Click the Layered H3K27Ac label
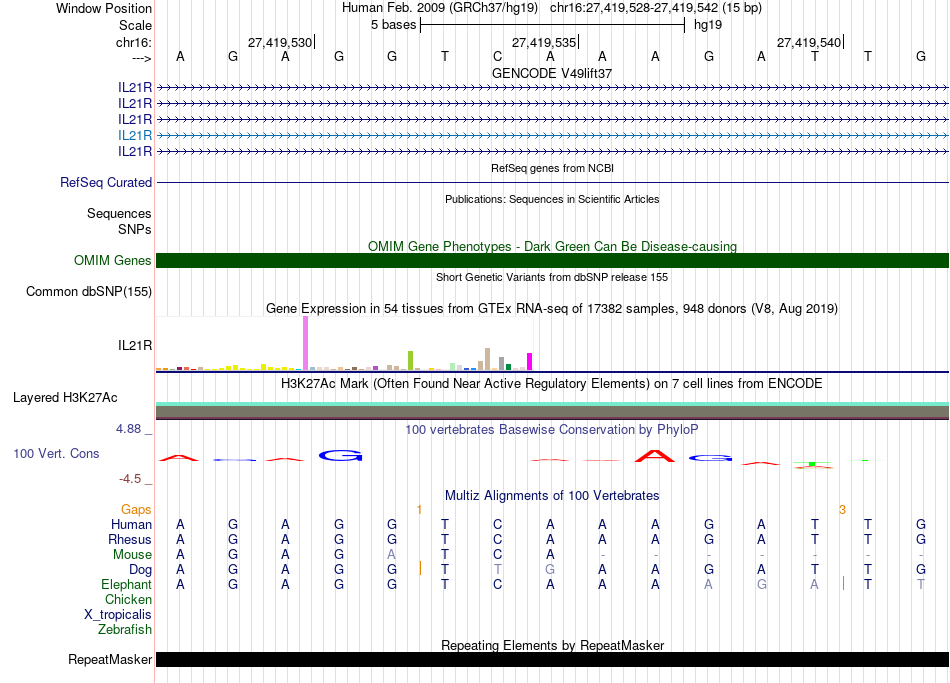 click(x=65, y=398)
